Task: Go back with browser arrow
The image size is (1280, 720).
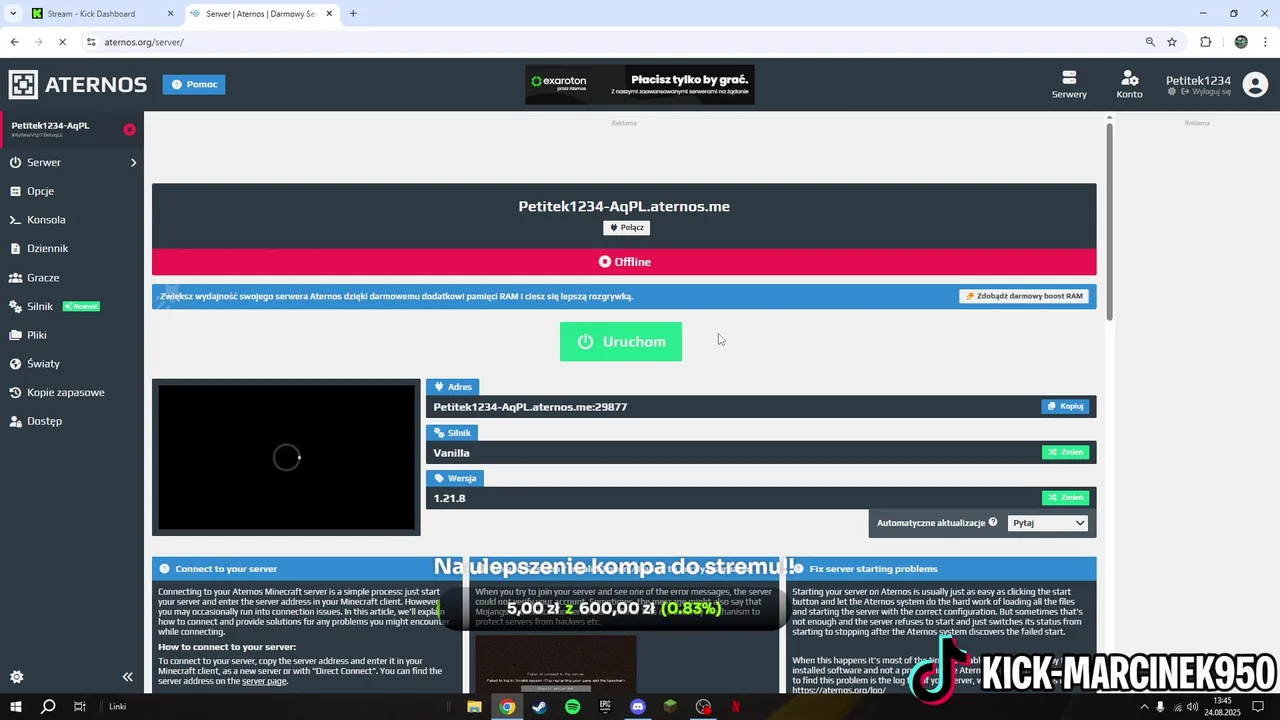Action: pos(14,42)
